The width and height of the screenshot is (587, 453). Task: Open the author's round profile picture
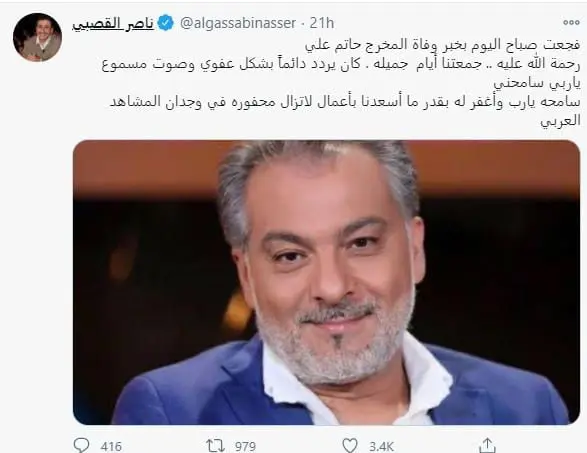click(x=37, y=37)
